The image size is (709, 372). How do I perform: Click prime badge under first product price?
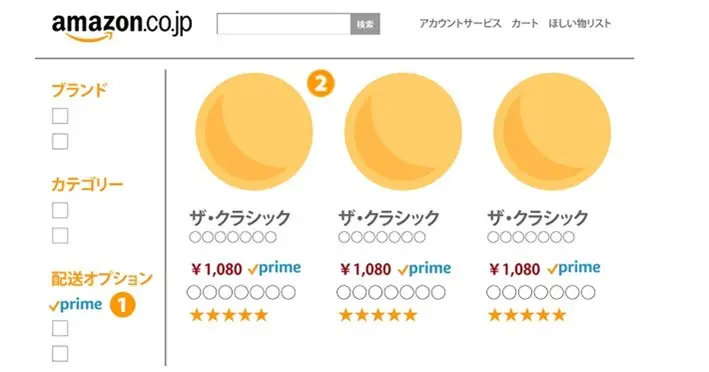coord(274,268)
